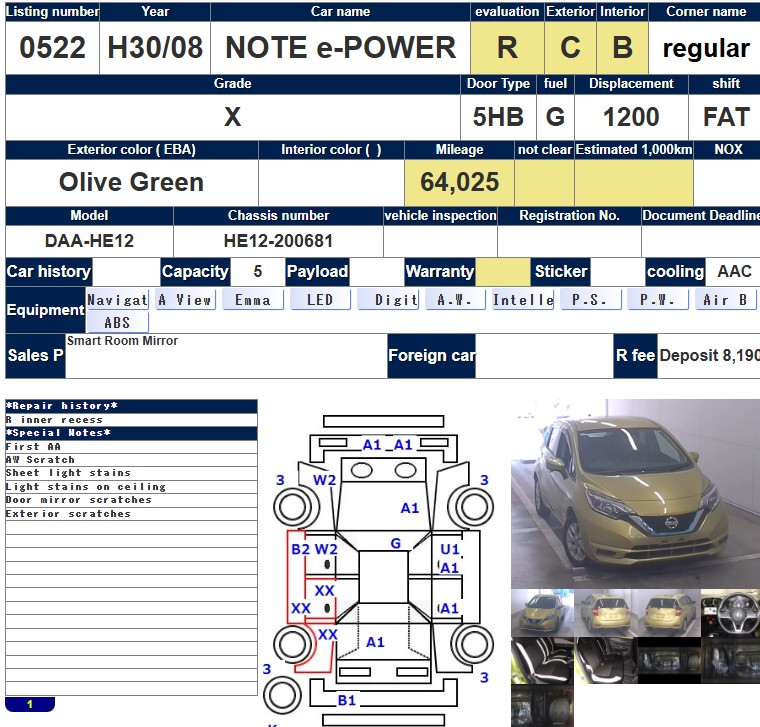760x727 pixels.
Task: Open the front seats interior thumbnail
Action: [542, 660]
